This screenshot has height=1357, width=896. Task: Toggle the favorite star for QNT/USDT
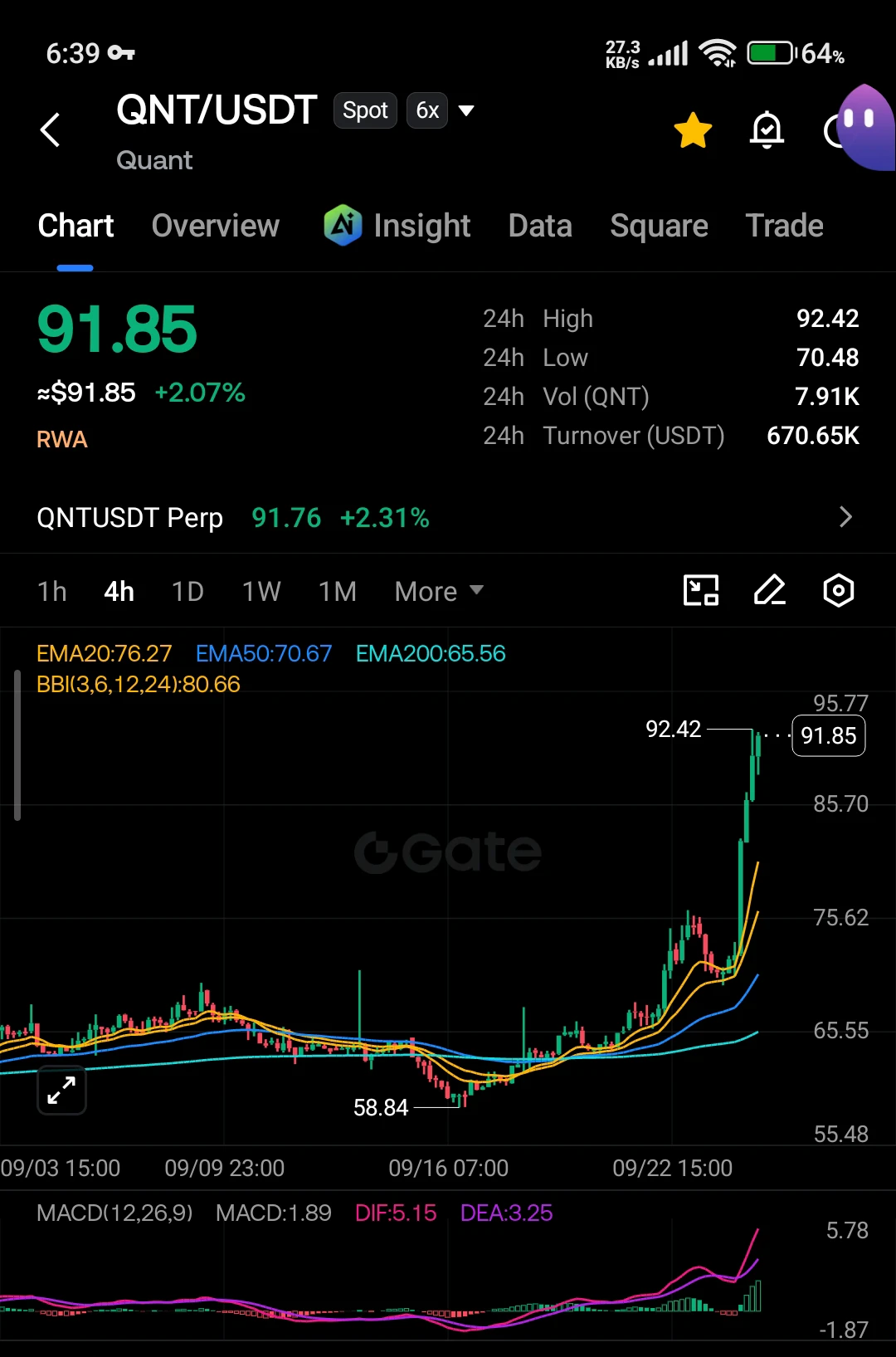(x=693, y=130)
